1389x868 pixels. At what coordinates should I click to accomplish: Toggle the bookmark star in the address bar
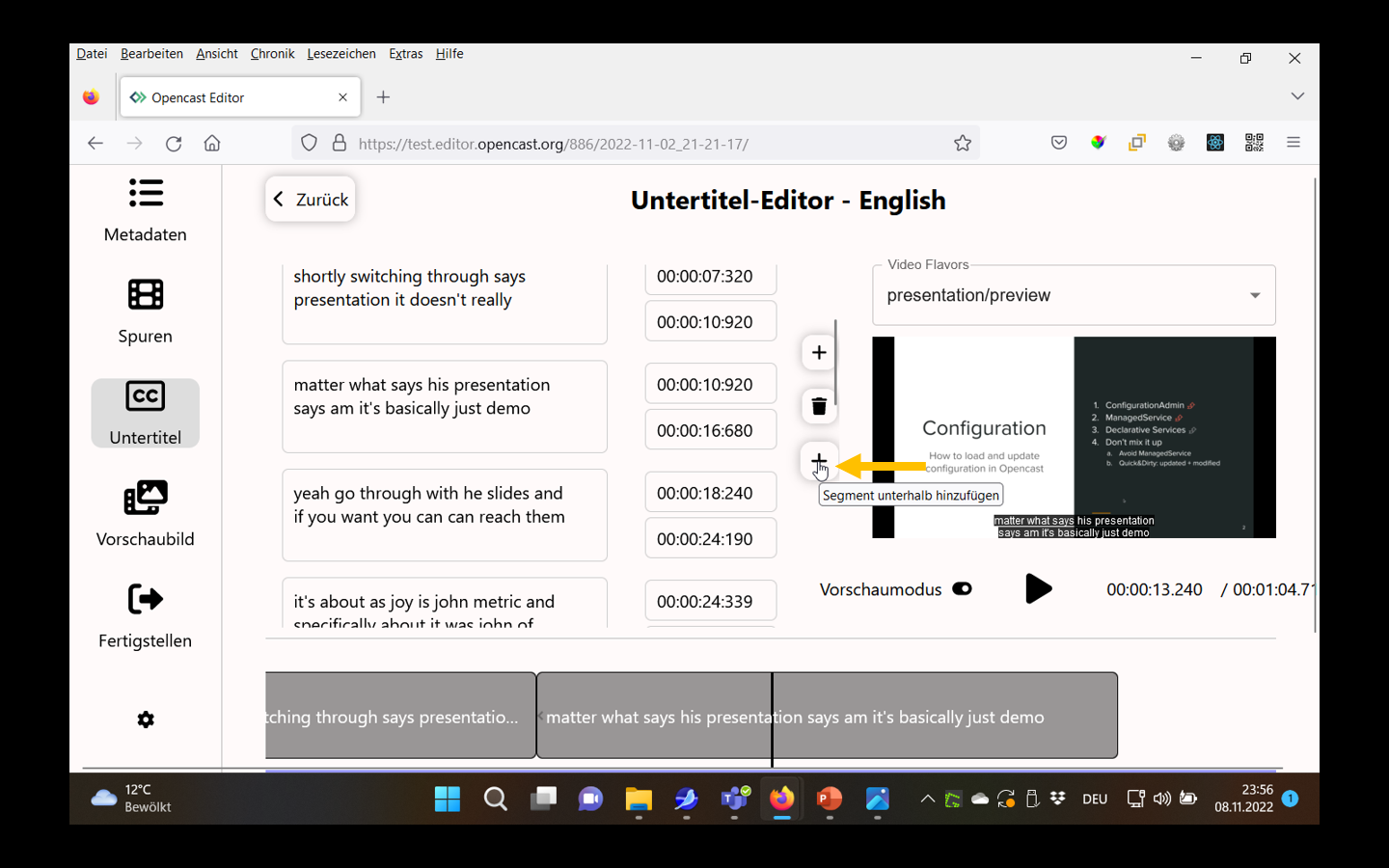pyautogui.click(x=963, y=142)
